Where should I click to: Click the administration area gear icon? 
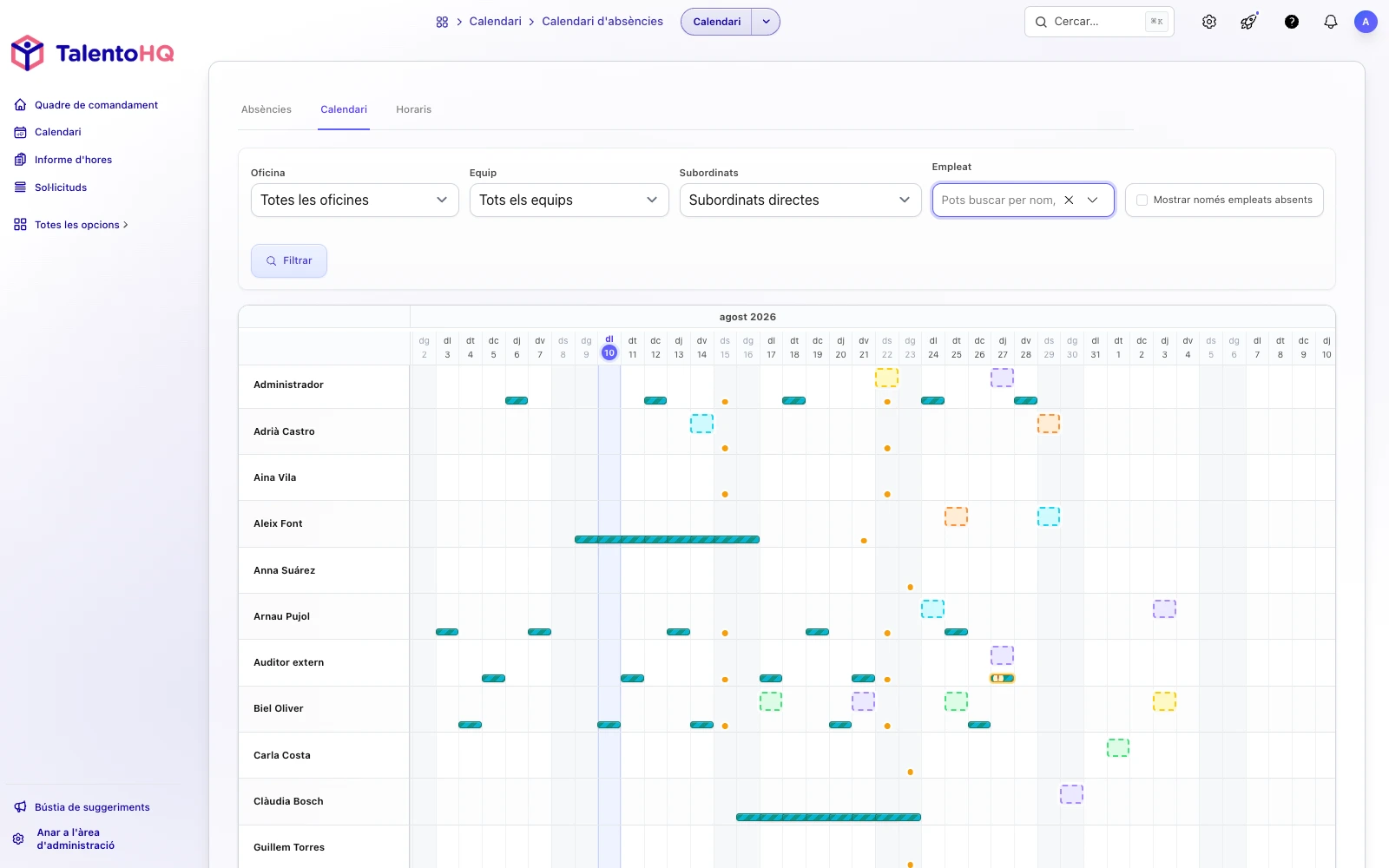(x=18, y=839)
